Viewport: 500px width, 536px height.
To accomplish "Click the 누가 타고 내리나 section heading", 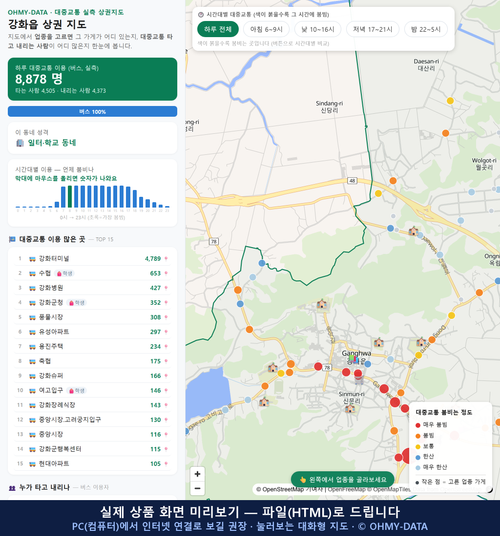I will (x=44, y=487).
